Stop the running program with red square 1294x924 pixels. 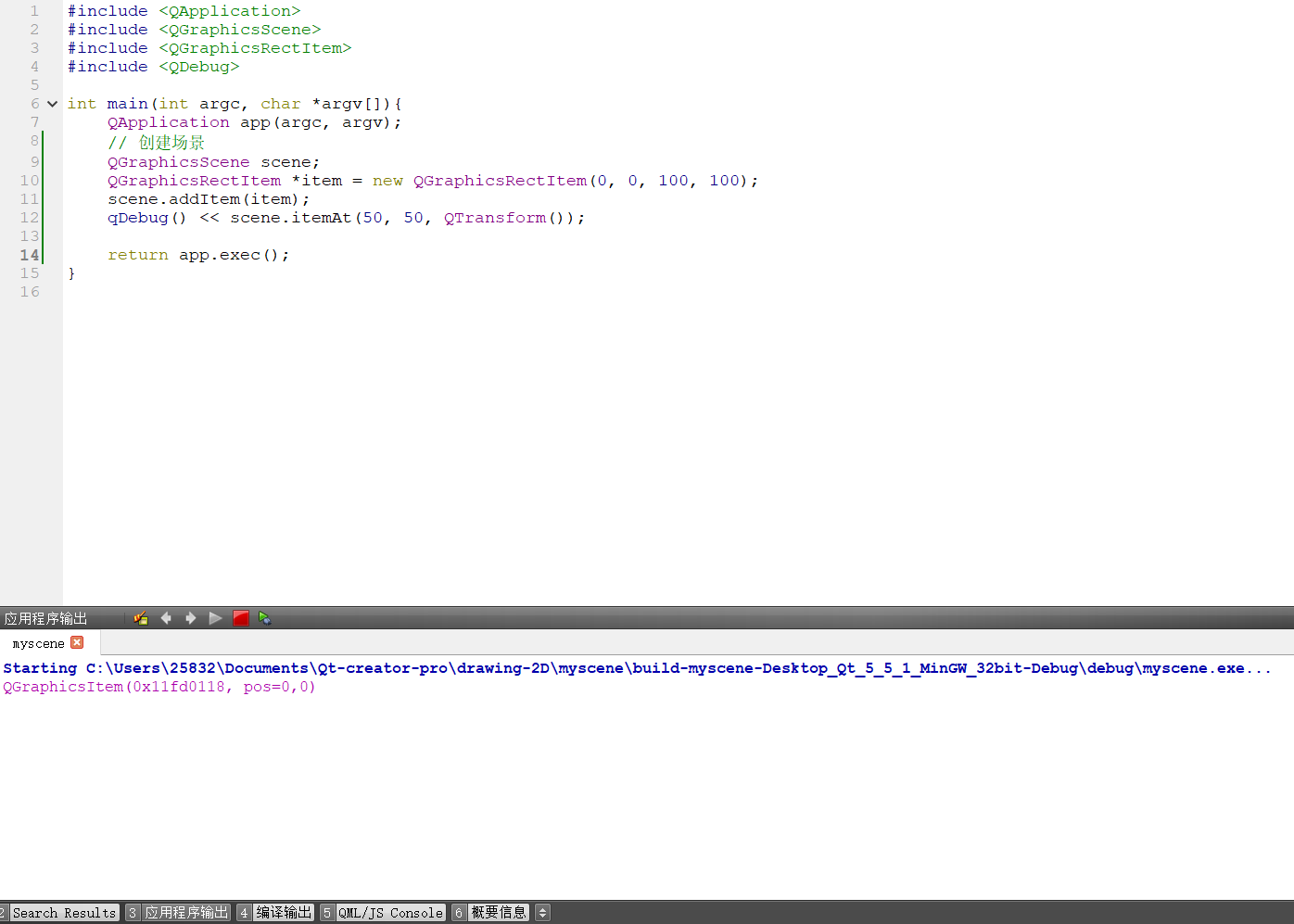(241, 618)
